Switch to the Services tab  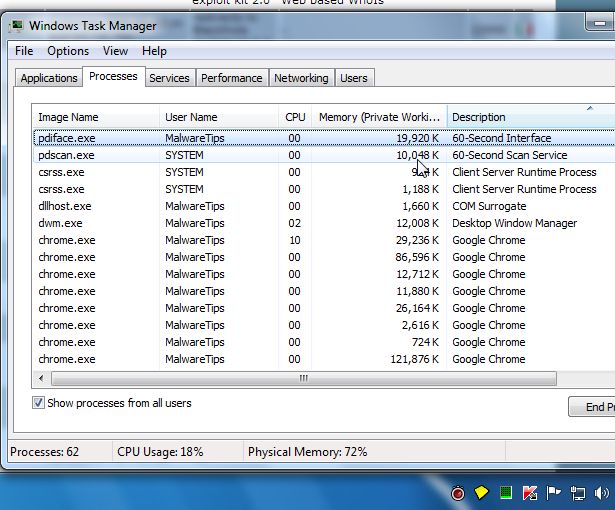169,78
